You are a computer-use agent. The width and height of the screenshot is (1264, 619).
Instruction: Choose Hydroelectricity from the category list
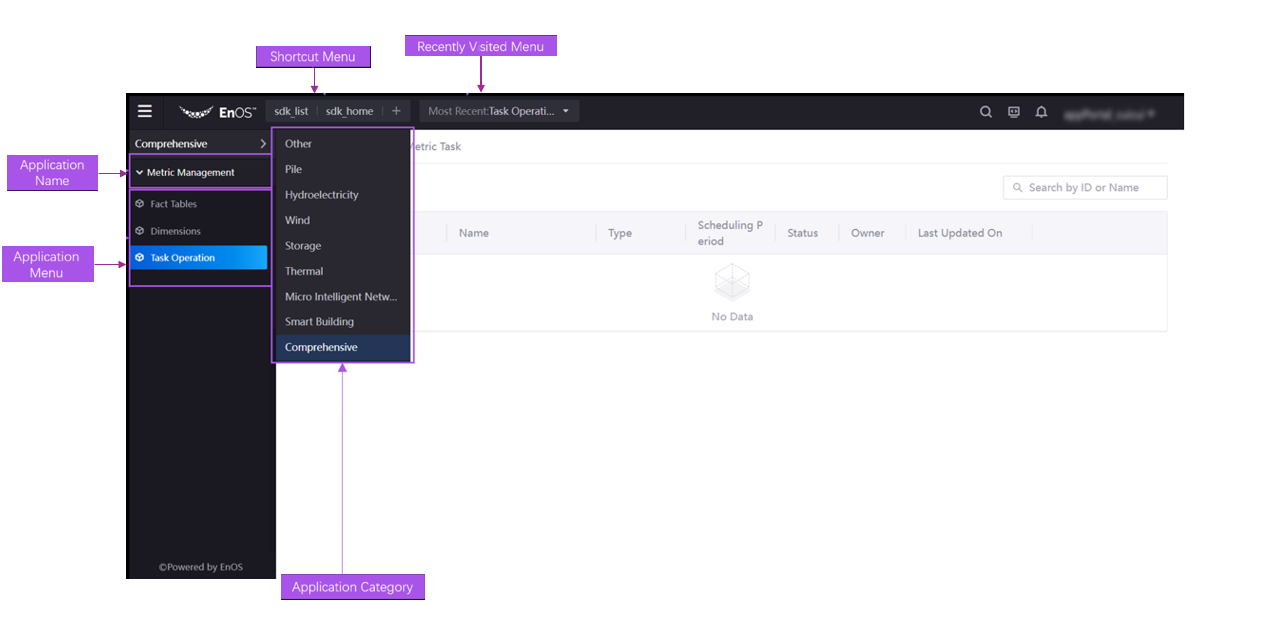tap(321, 195)
